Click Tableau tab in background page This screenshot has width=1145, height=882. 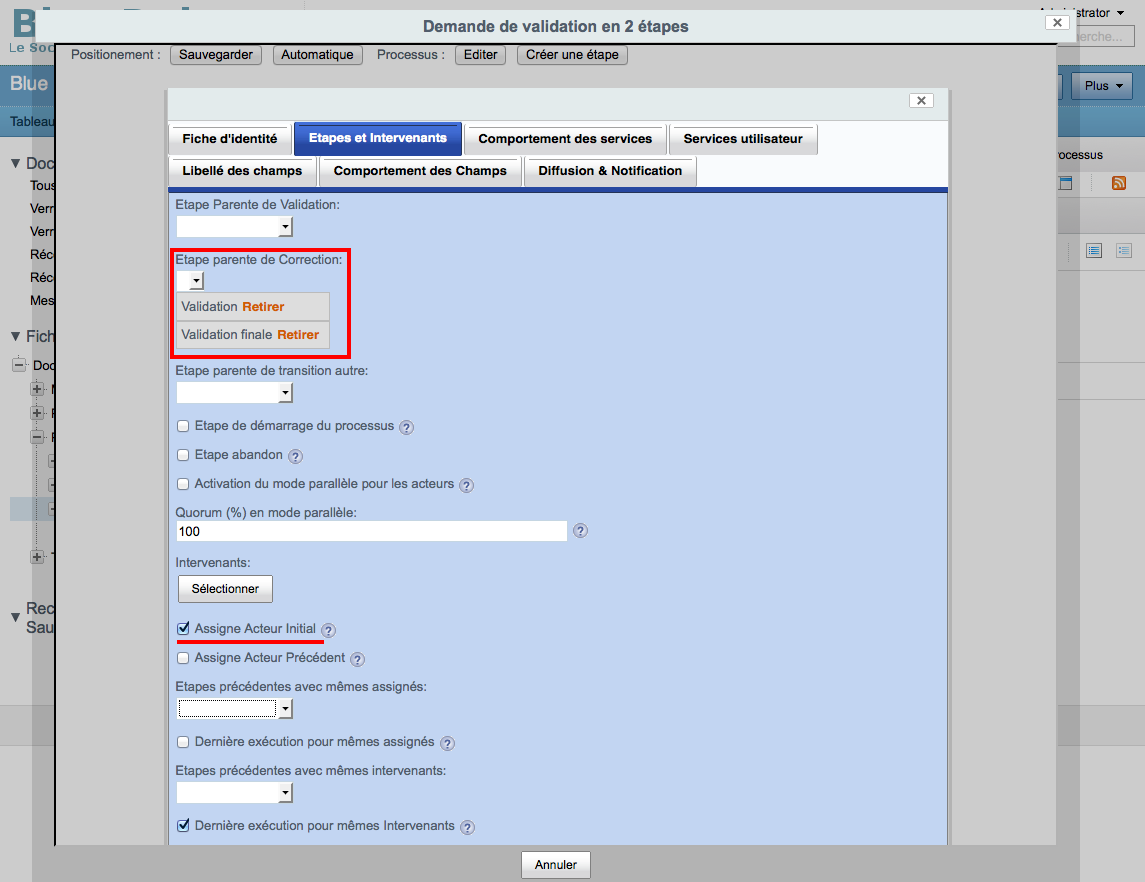coord(32,122)
